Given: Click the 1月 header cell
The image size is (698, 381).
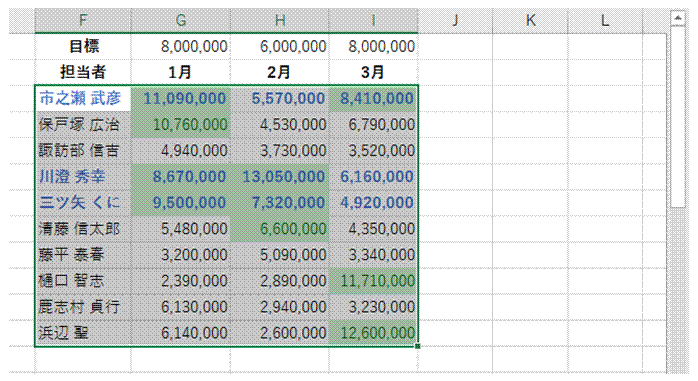Looking at the screenshot, I should click(x=181, y=72).
